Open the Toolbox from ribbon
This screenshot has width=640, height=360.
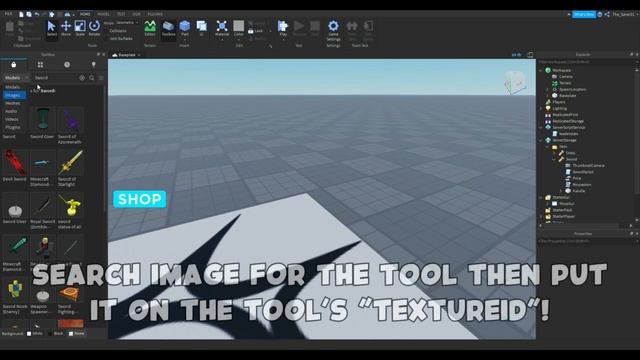coord(168,29)
